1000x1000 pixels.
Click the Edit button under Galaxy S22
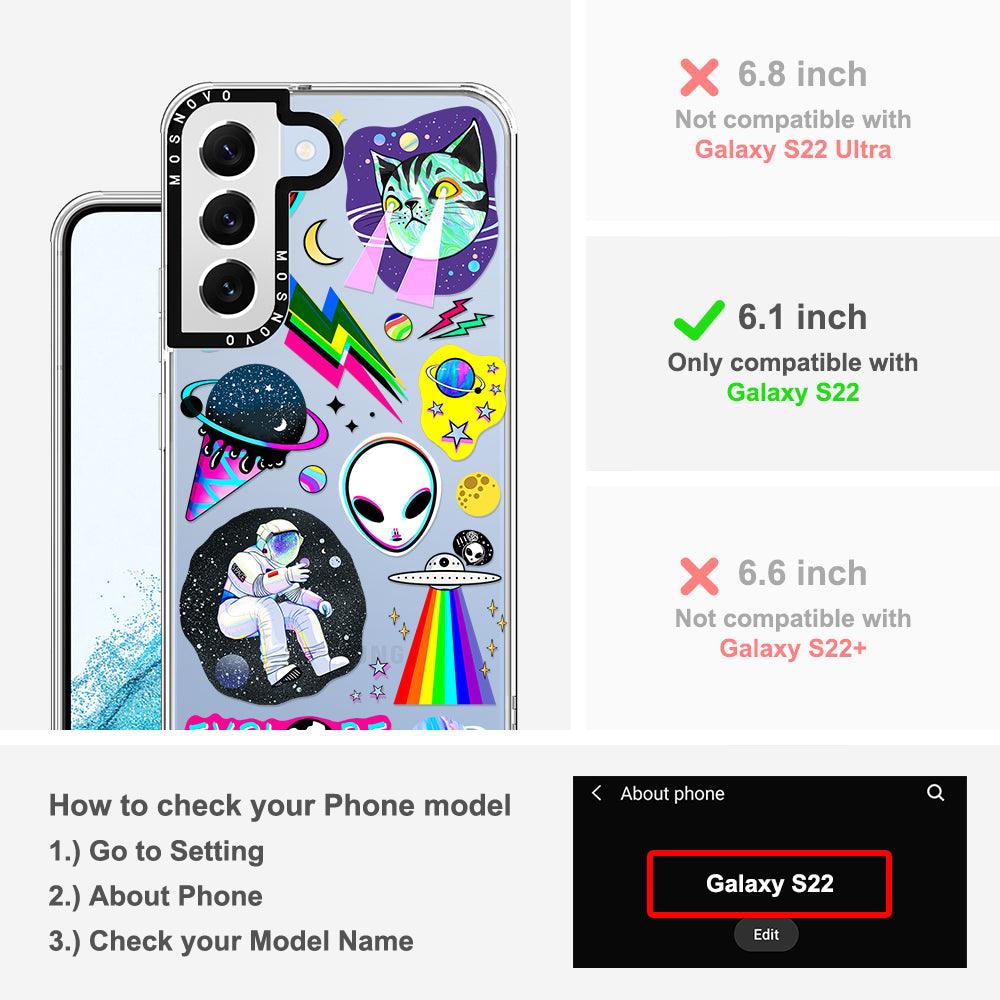pyautogui.click(x=766, y=934)
